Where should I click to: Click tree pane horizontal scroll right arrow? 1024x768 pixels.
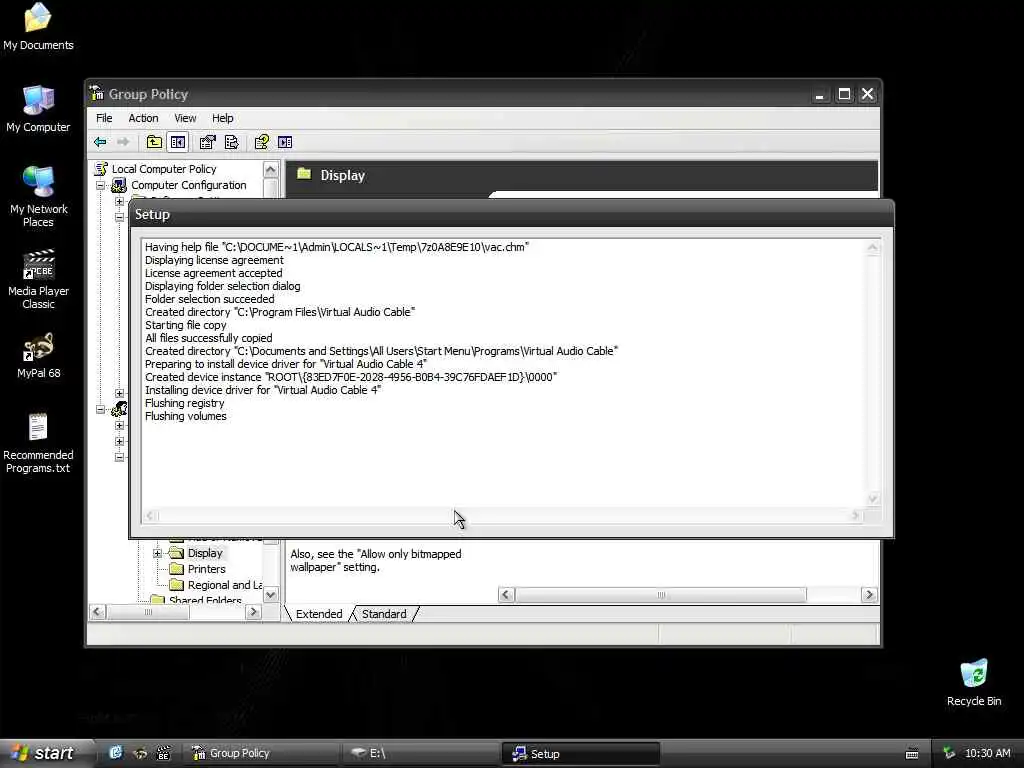coord(253,612)
